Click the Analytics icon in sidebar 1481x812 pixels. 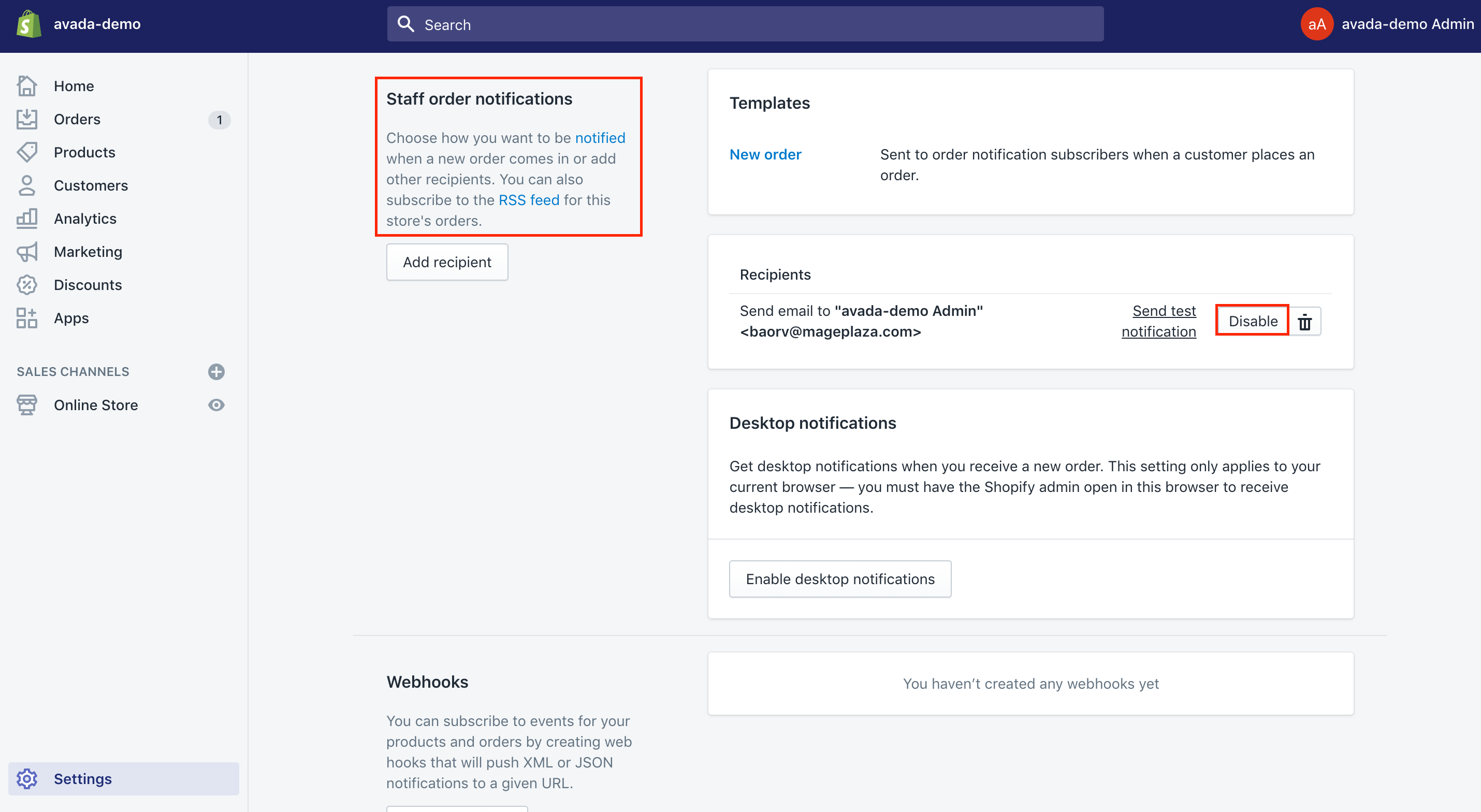click(27, 218)
